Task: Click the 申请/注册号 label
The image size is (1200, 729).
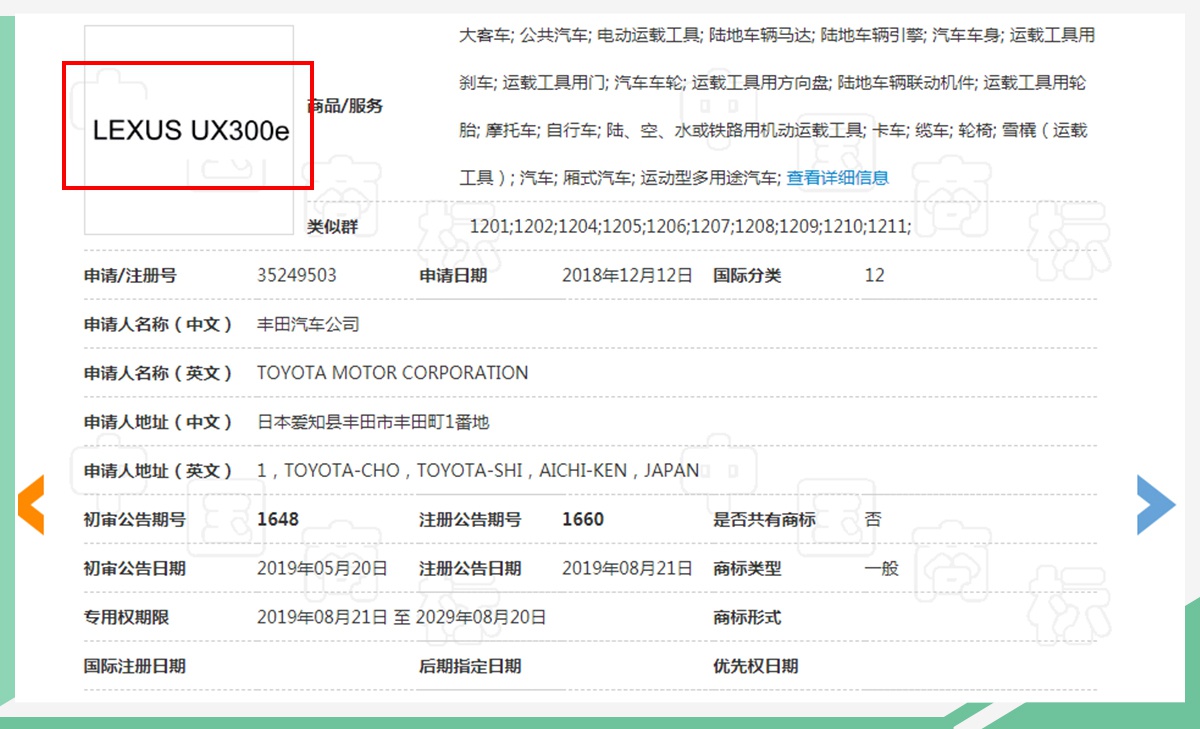Action: [x=130, y=275]
